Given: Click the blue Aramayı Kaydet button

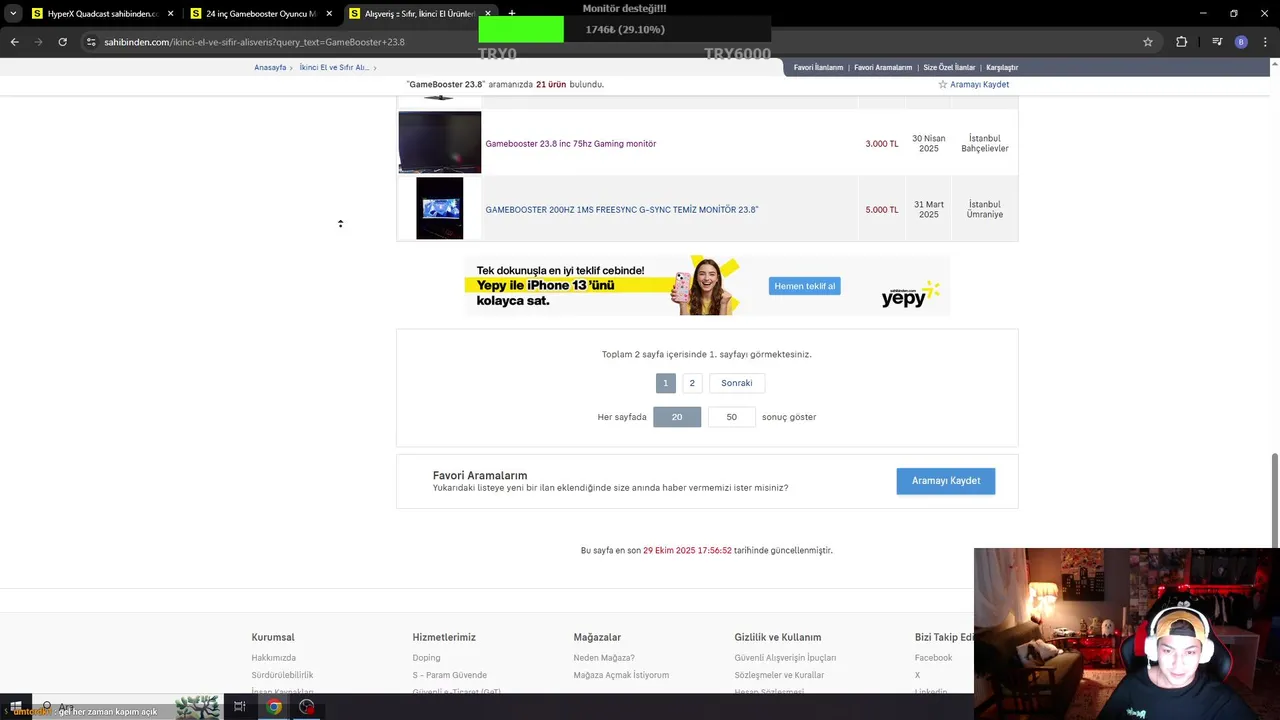Looking at the screenshot, I should point(946,481).
